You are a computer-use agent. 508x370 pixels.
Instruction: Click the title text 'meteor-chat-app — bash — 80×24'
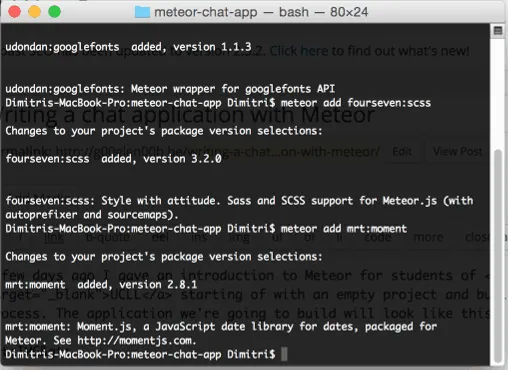point(261,12)
